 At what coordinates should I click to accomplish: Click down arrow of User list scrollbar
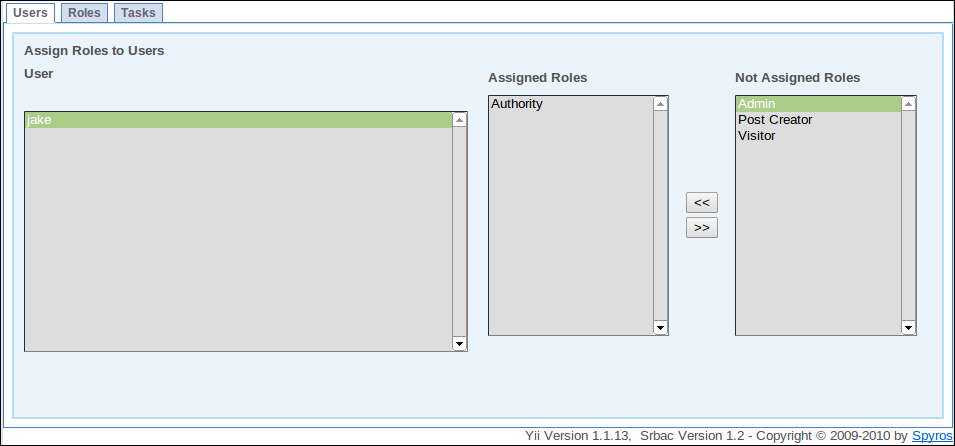(x=459, y=344)
